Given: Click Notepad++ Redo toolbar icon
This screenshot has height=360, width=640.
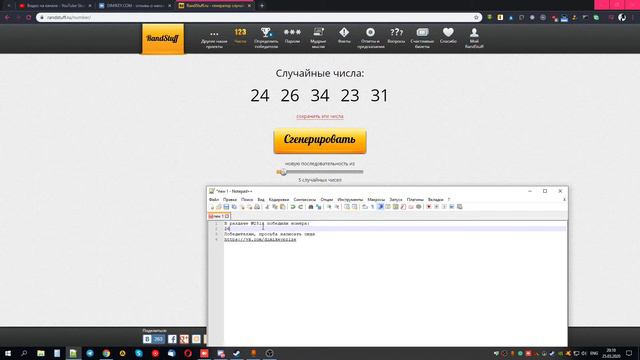Looking at the screenshot, I should click(301, 207).
